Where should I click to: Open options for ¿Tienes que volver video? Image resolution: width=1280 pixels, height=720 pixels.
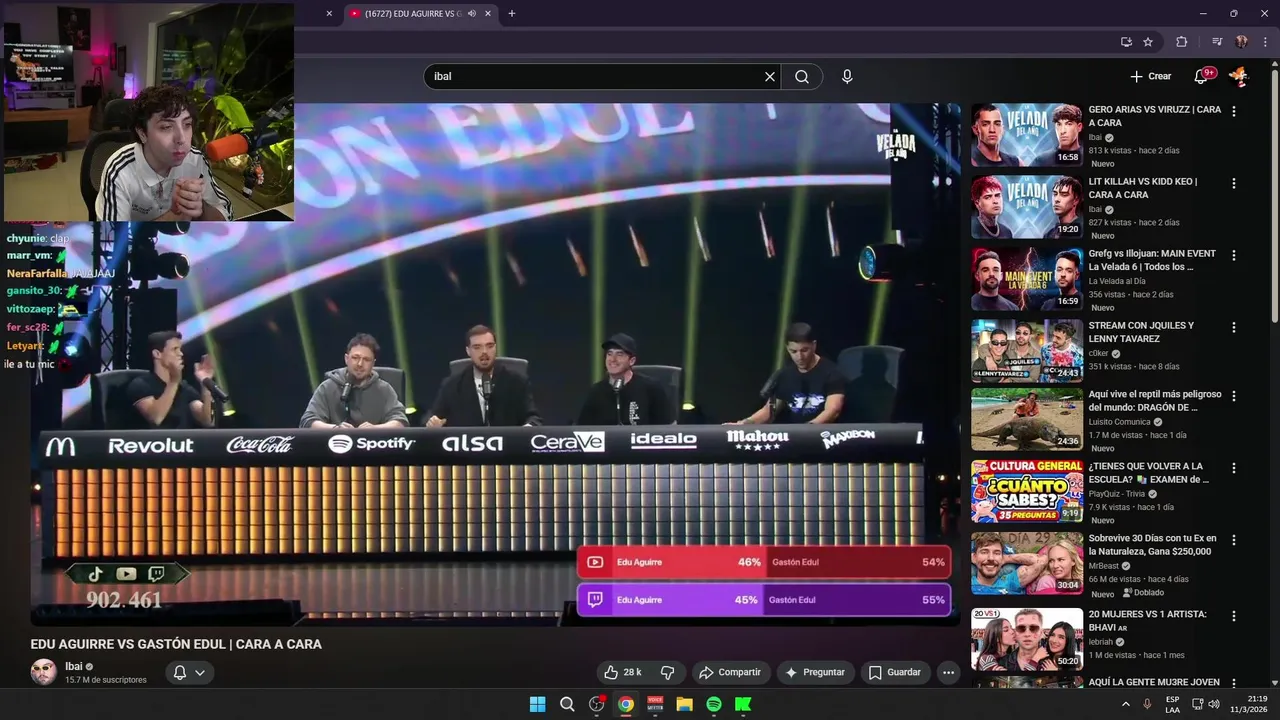pos(1234,468)
